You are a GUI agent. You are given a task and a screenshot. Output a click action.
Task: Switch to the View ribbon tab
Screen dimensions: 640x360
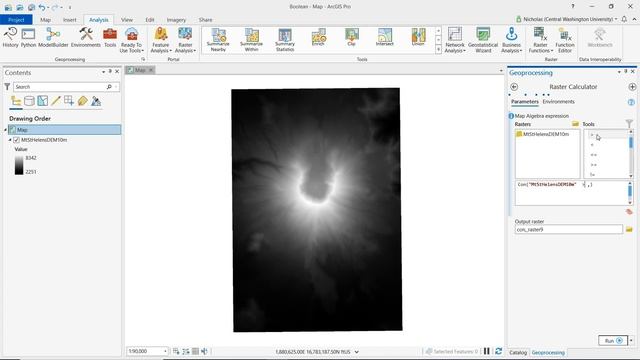click(x=127, y=20)
